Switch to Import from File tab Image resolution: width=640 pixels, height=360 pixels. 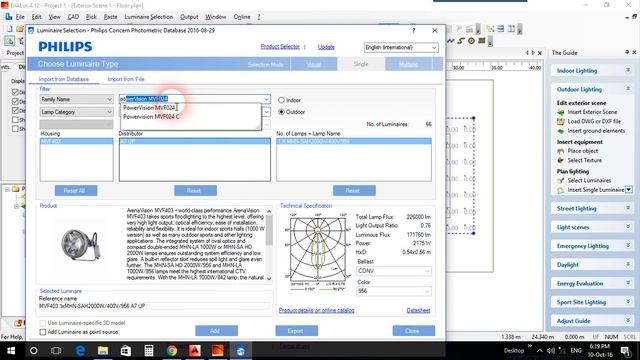point(126,79)
